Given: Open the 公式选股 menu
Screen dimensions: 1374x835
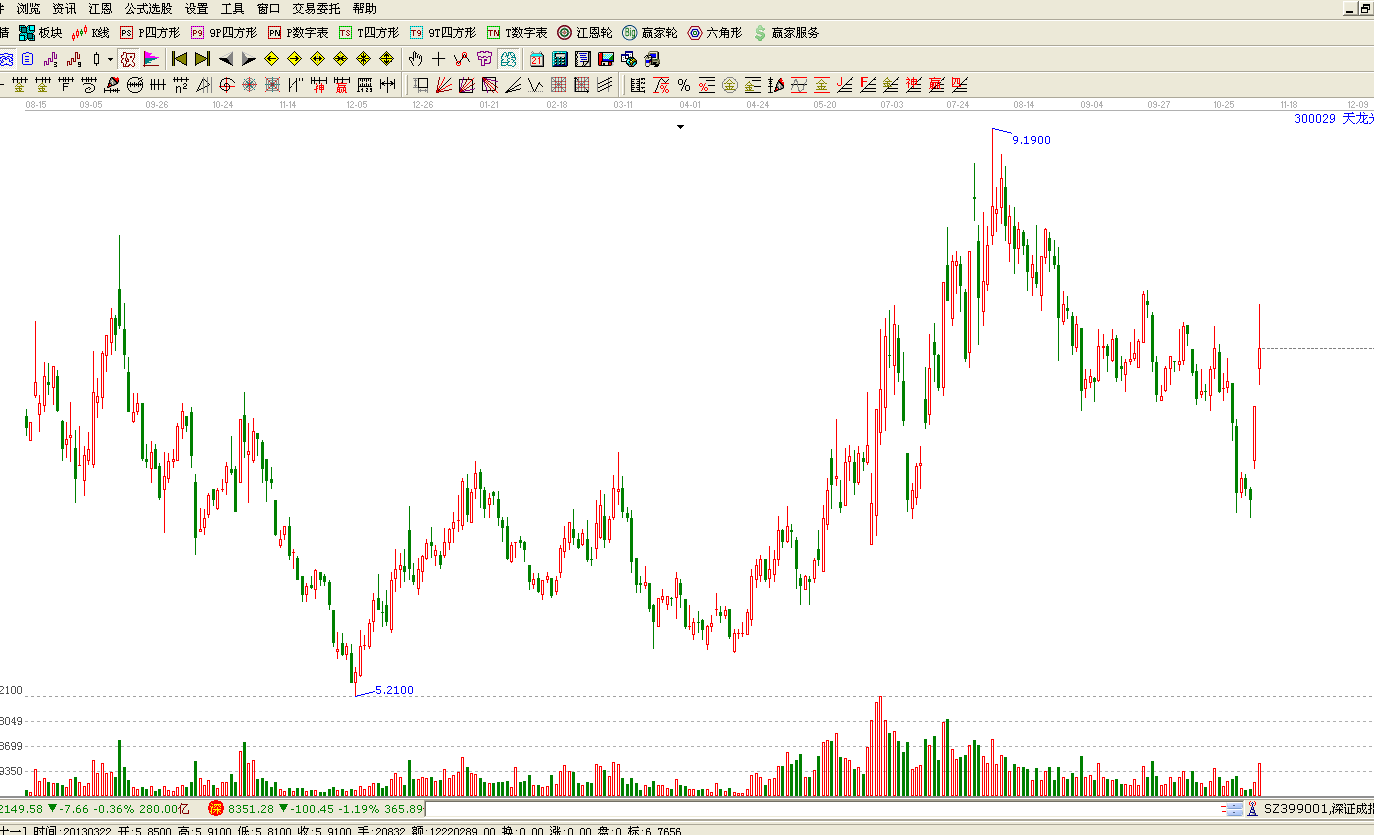Looking at the screenshot, I should (x=148, y=8).
